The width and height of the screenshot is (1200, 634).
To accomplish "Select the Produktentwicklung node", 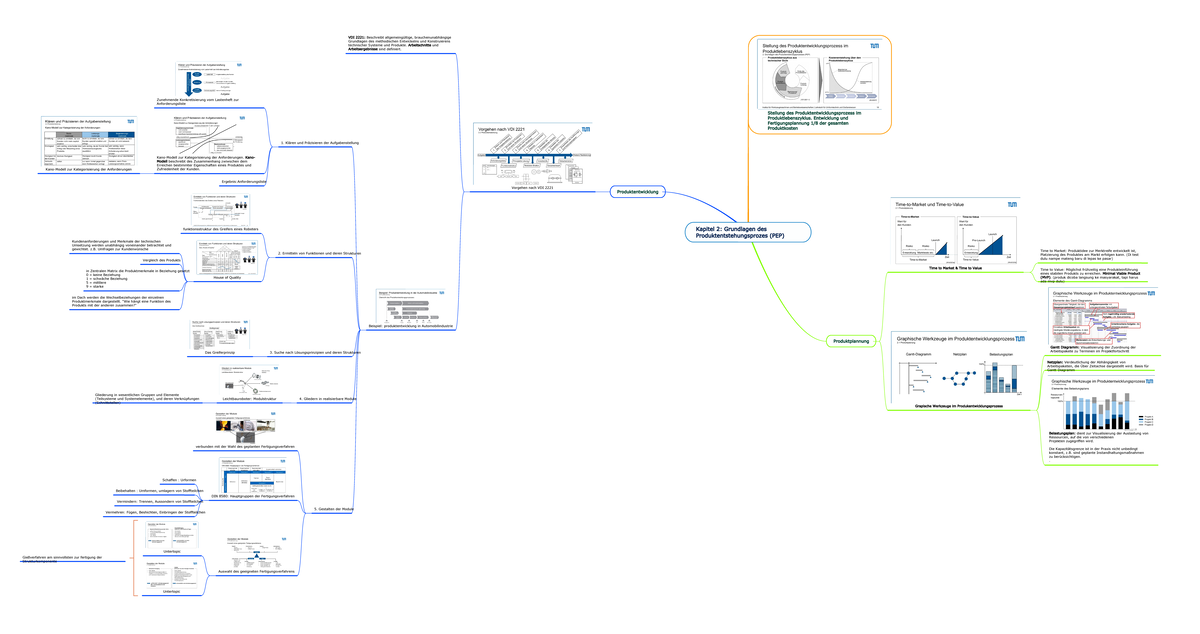I will pyautogui.click(x=637, y=191).
